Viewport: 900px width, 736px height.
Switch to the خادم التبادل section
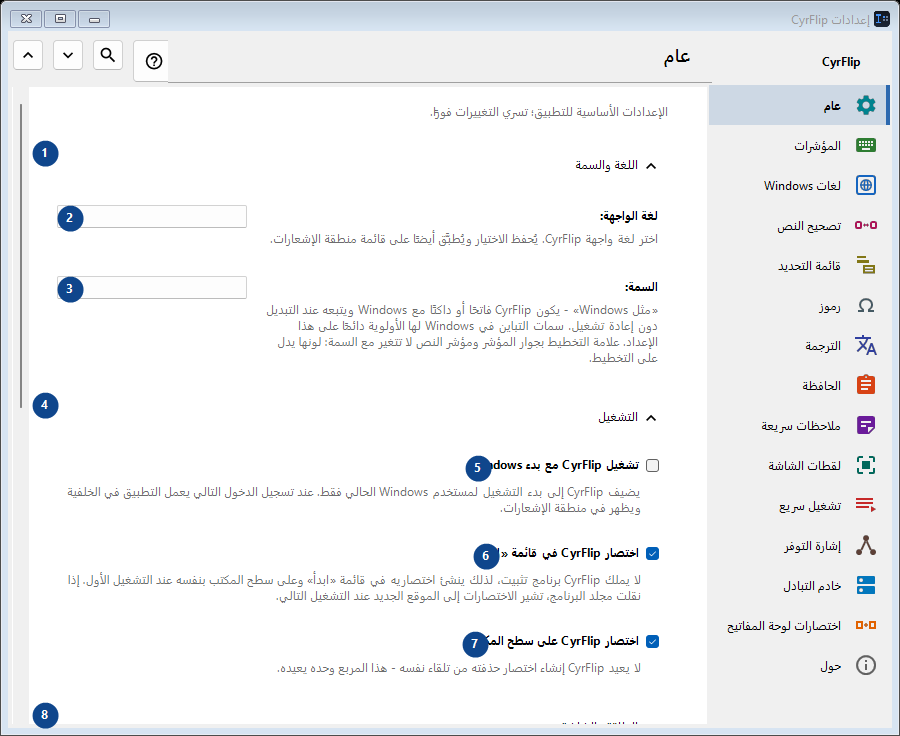798,585
